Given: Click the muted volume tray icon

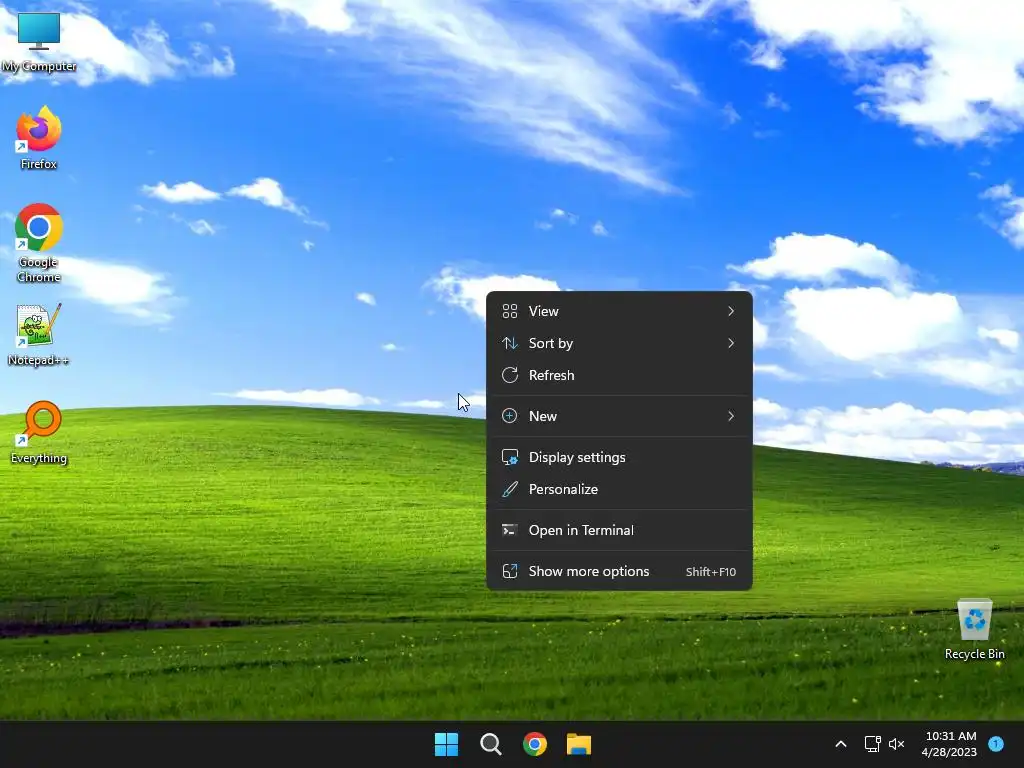Looking at the screenshot, I should coord(897,744).
